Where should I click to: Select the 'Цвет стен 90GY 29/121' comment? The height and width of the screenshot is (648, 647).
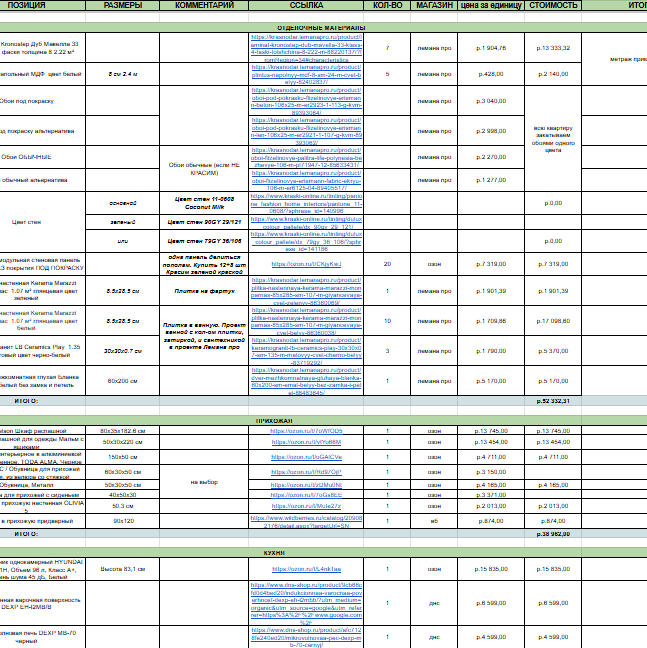(x=204, y=222)
